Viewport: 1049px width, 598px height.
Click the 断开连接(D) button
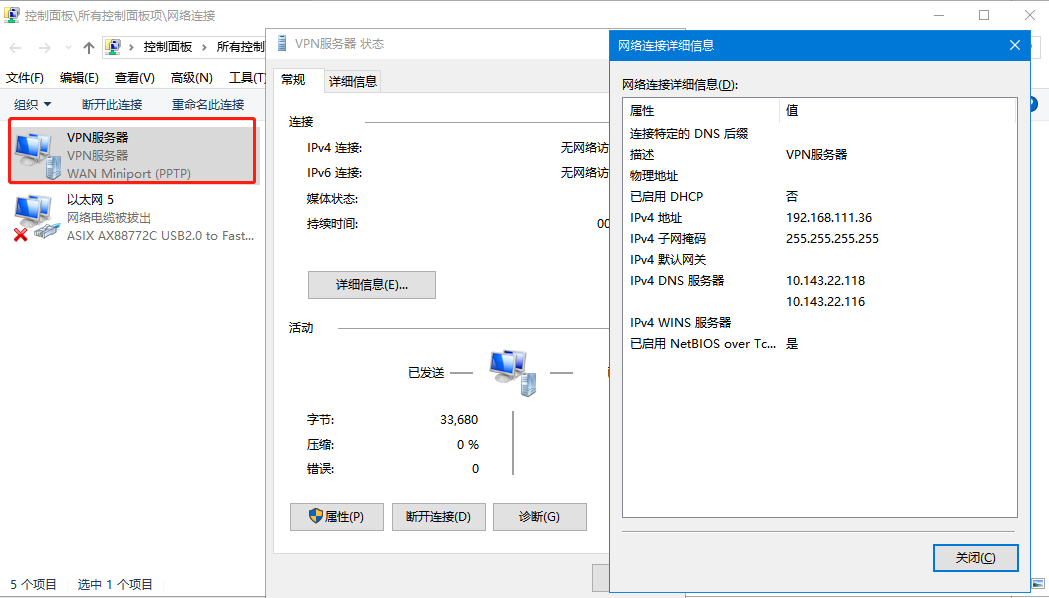click(438, 517)
